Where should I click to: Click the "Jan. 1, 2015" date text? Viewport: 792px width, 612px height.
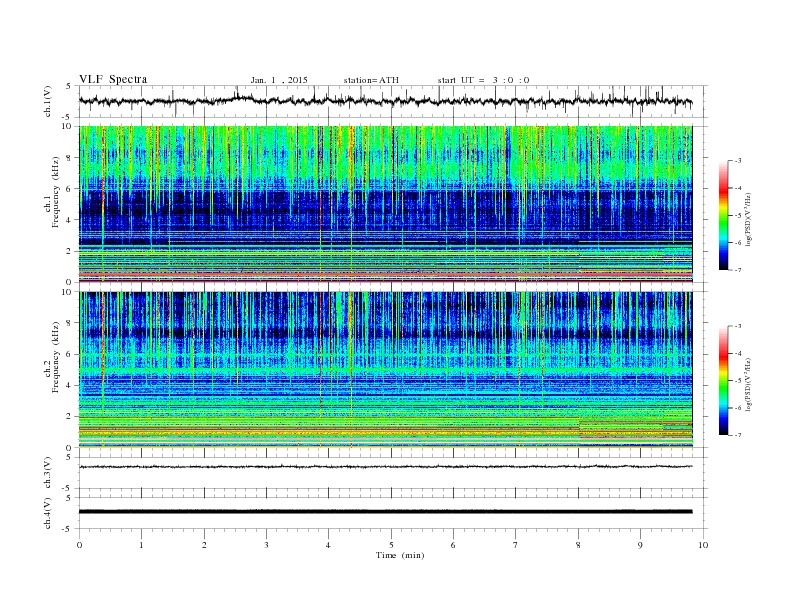pyautogui.click(x=279, y=80)
